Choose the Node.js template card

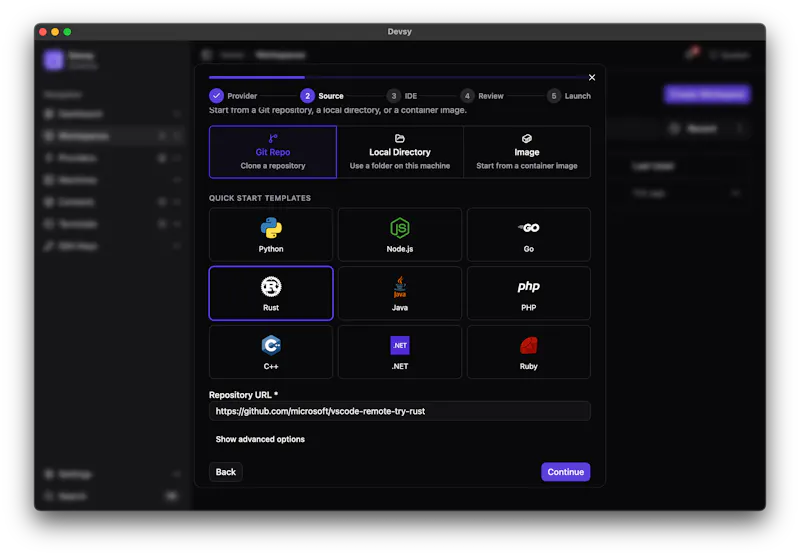[x=399, y=235]
